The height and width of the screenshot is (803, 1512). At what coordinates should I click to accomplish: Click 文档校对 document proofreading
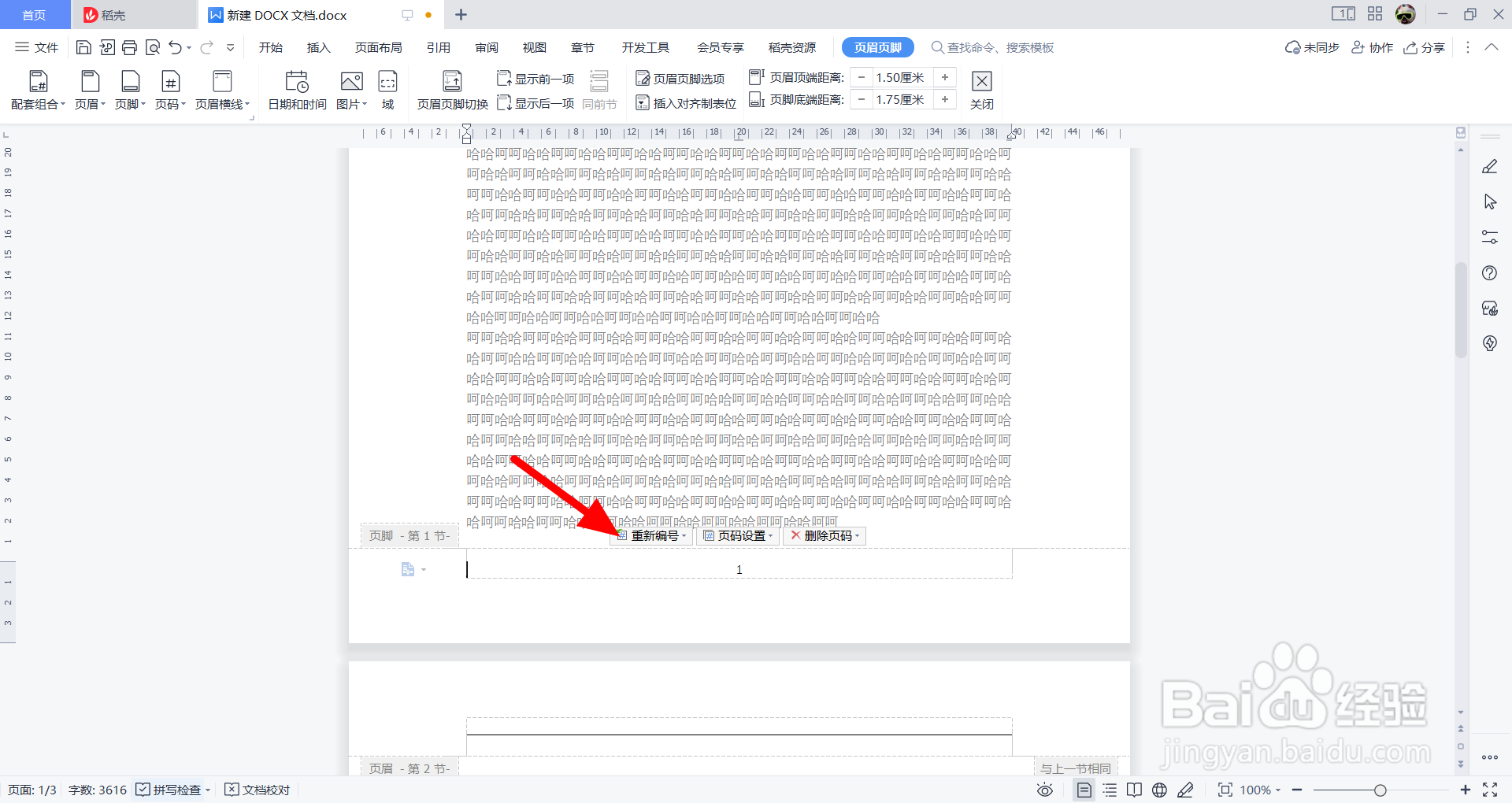[x=258, y=790]
